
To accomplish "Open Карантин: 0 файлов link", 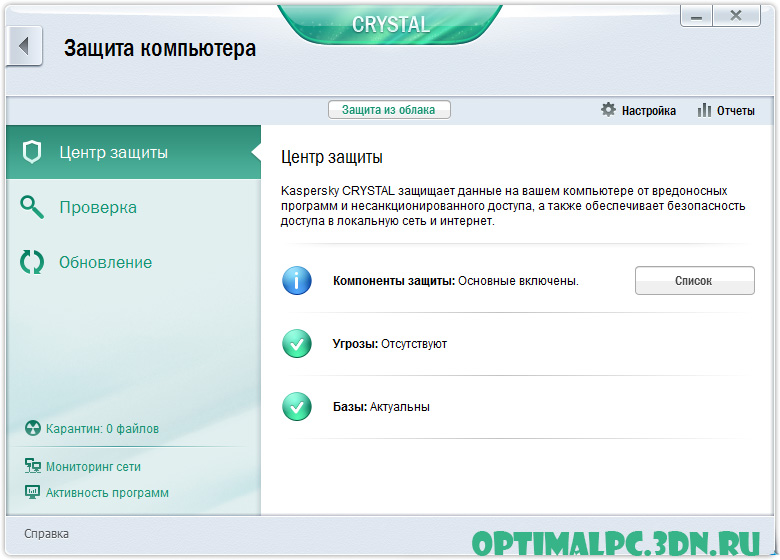I will tap(102, 429).
